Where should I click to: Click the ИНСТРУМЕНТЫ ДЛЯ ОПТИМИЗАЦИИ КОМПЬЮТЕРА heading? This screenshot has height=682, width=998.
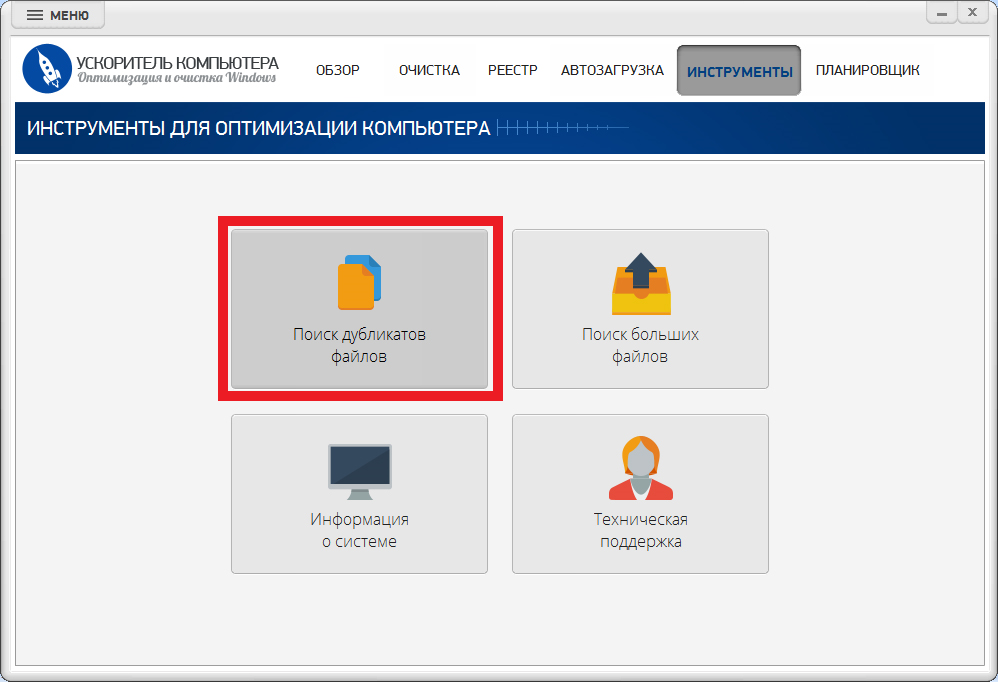(258, 128)
